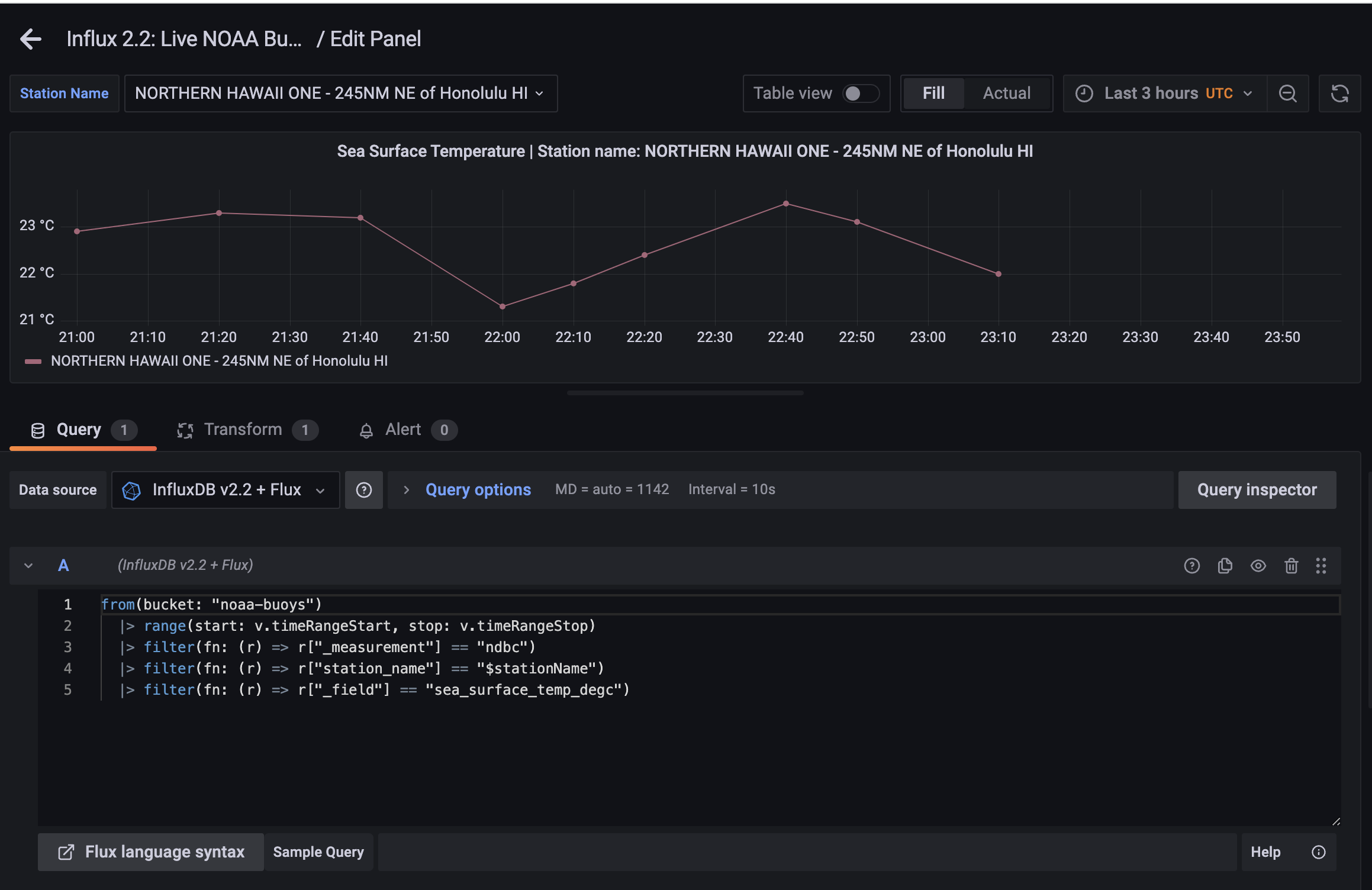Hide query A with the eye icon
This screenshot has height=890, width=1372.
tap(1258, 566)
